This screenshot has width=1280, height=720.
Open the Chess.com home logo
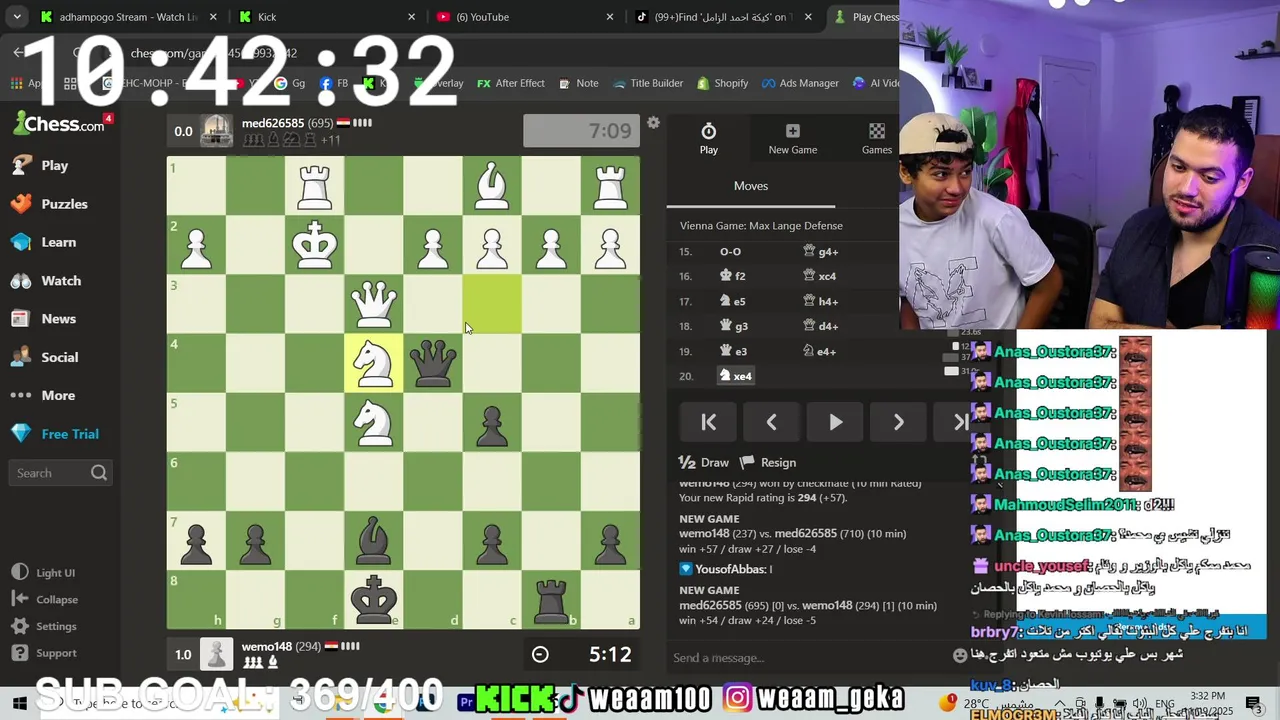(x=58, y=124)
